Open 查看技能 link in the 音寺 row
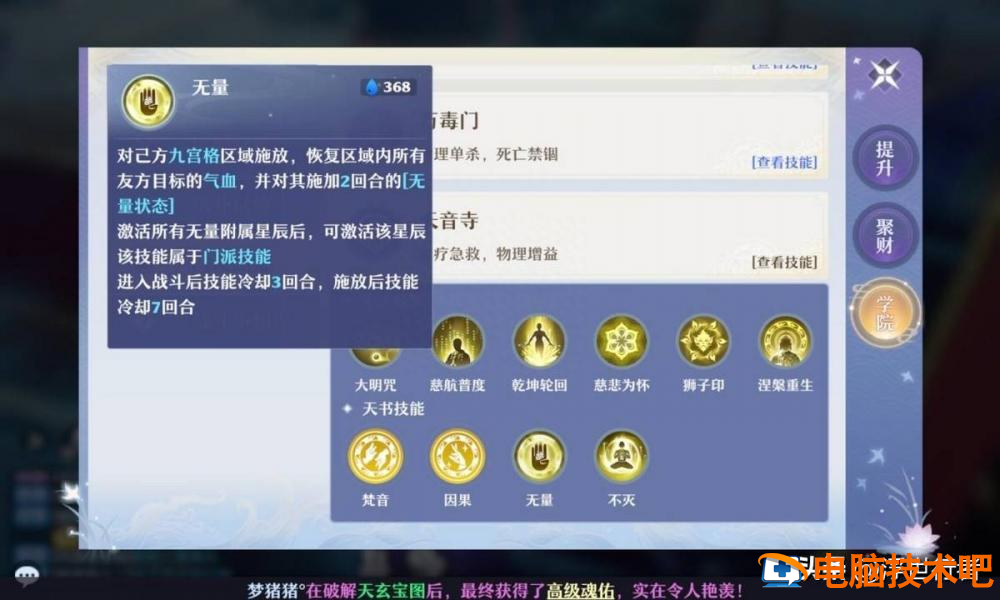 coord(784,262)
